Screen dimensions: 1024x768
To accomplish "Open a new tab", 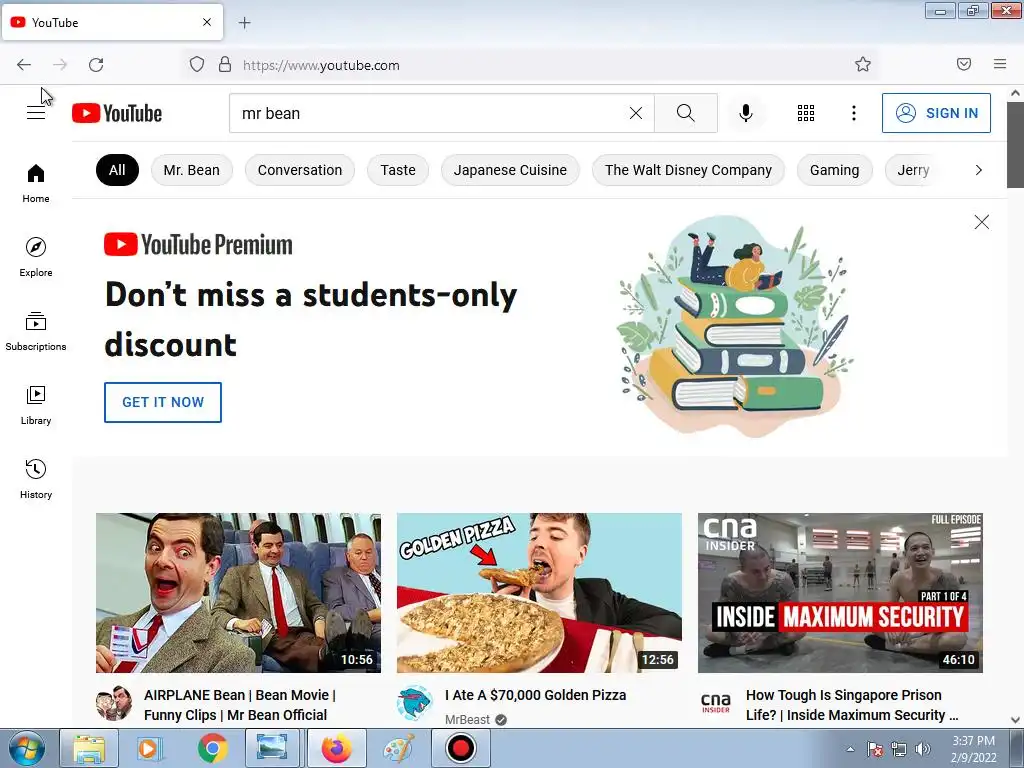I will [244, 23].
